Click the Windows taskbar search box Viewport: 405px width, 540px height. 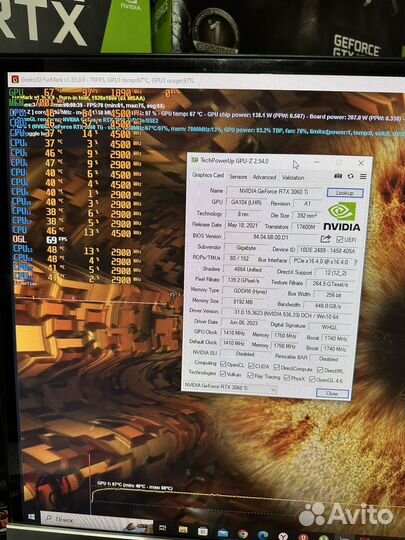[97, 521]
